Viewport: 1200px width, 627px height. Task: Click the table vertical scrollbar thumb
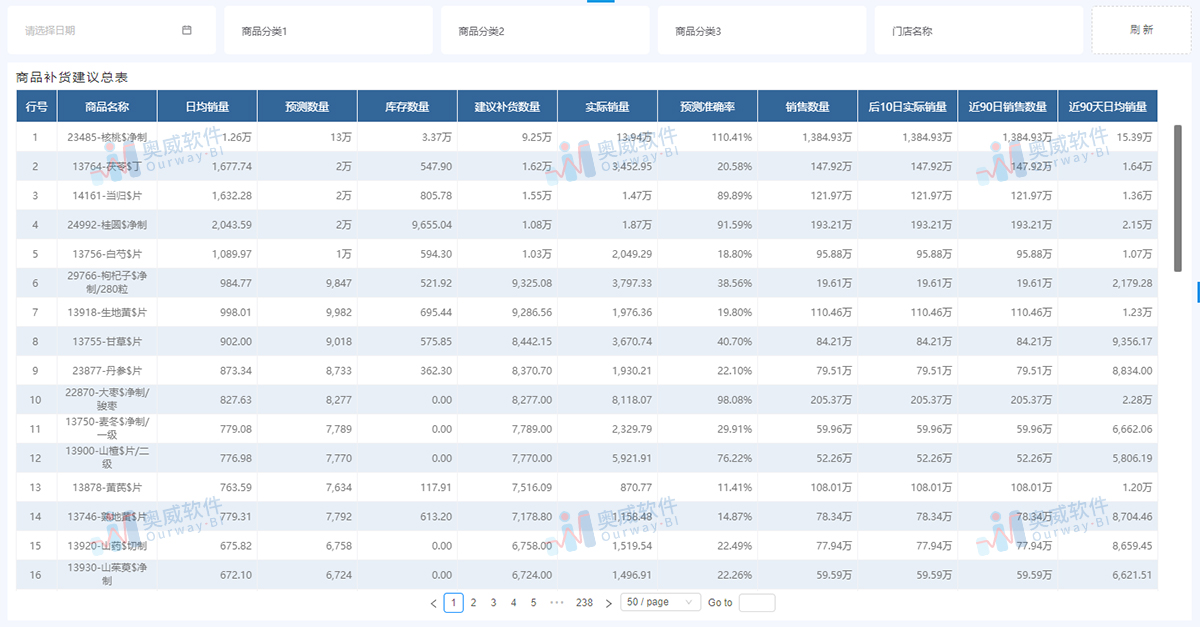1177,198
